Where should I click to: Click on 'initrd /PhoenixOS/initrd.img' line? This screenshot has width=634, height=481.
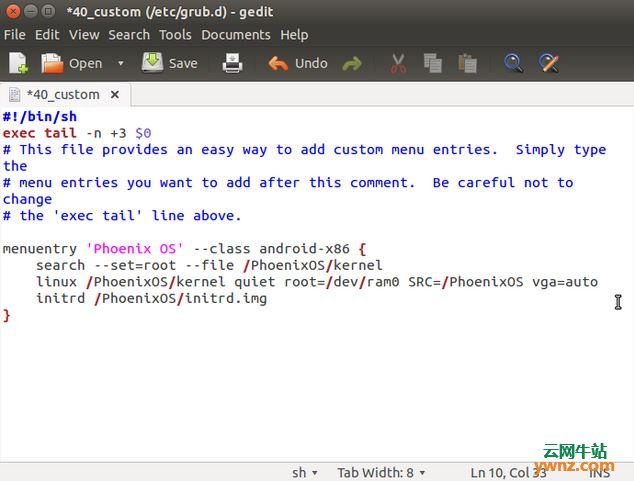151,299
